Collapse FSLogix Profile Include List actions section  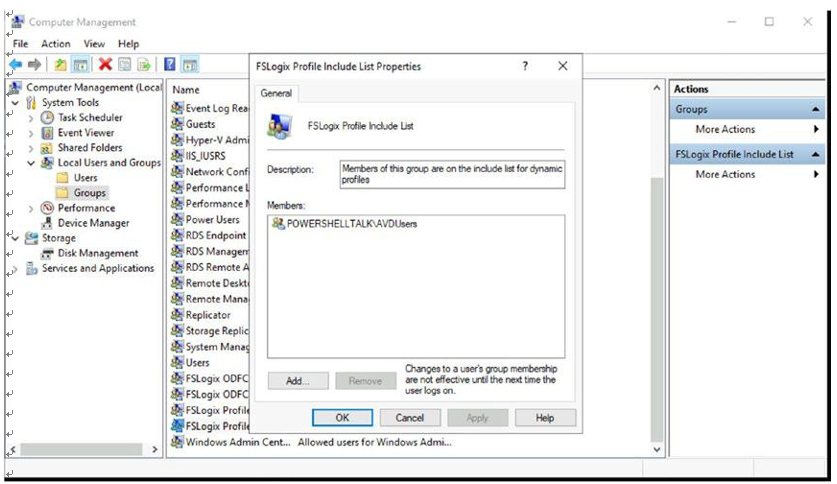815,154
